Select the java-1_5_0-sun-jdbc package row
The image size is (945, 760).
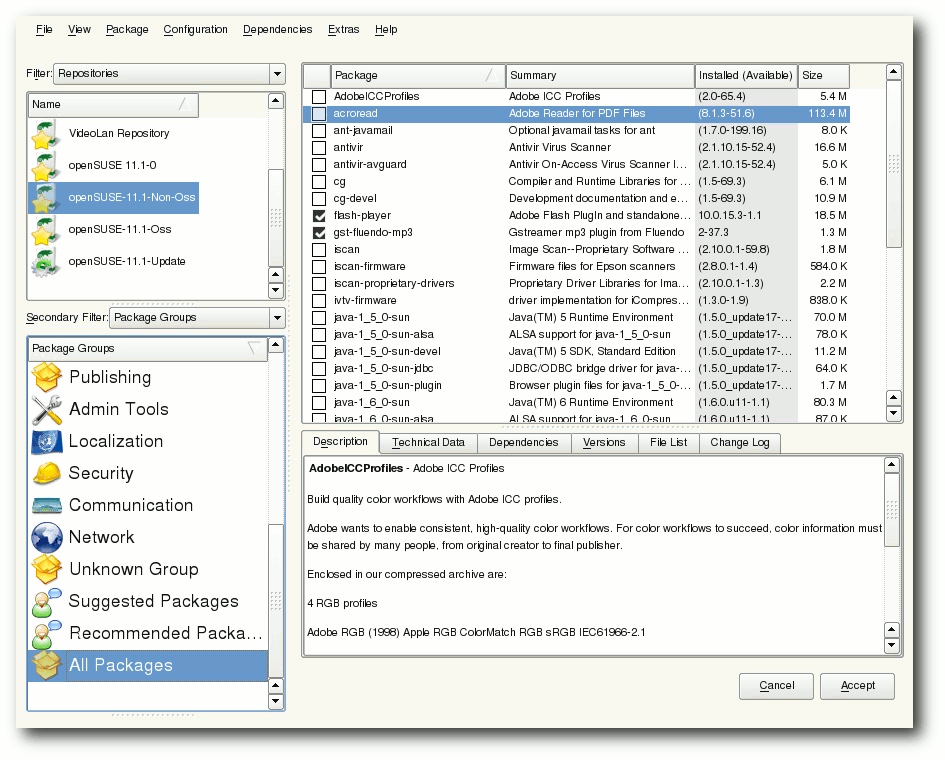(577, 369)
